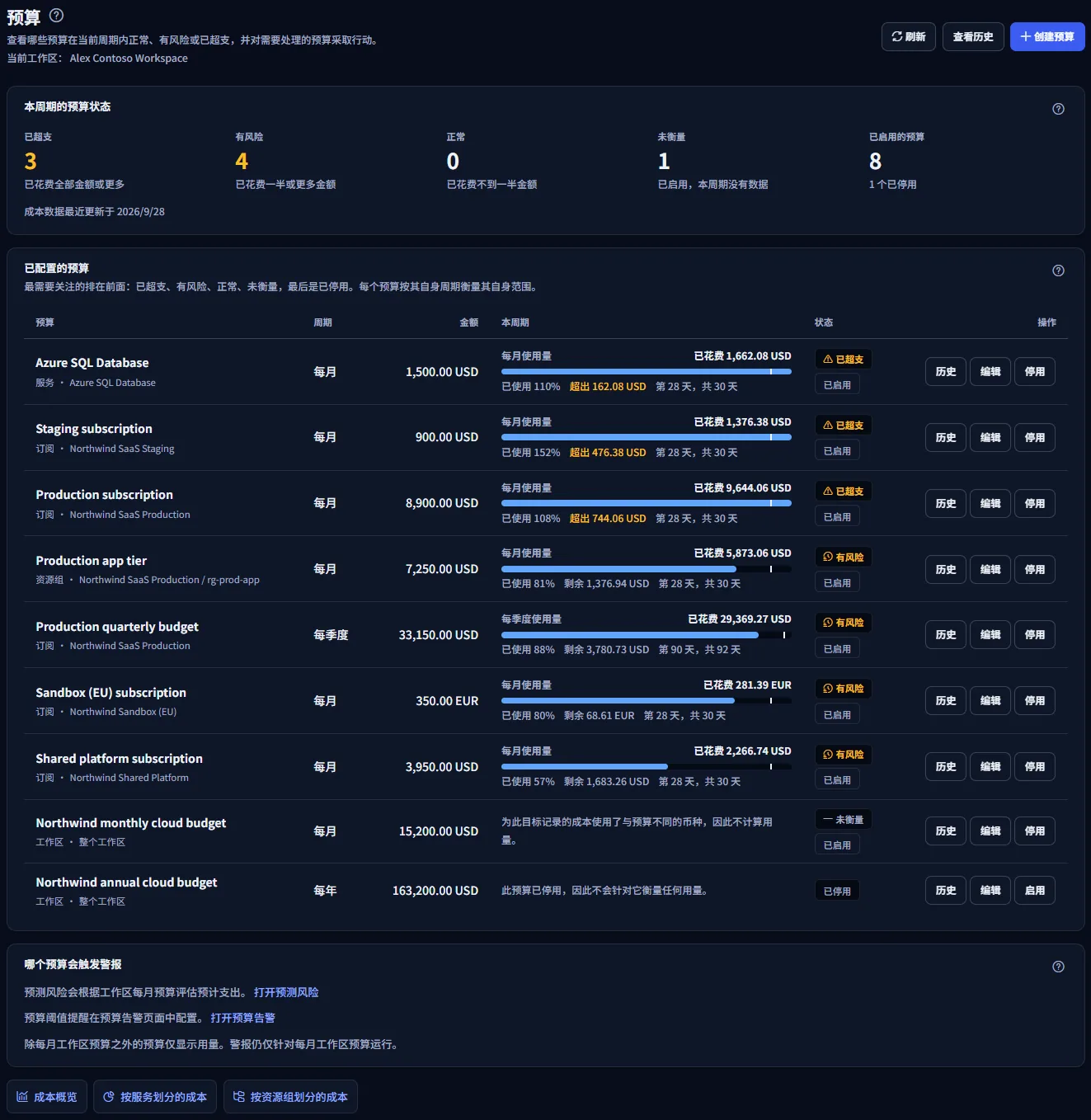Edit the Sandbox (EU) subscription budget

pyautogui.click(x=990, y=701)
